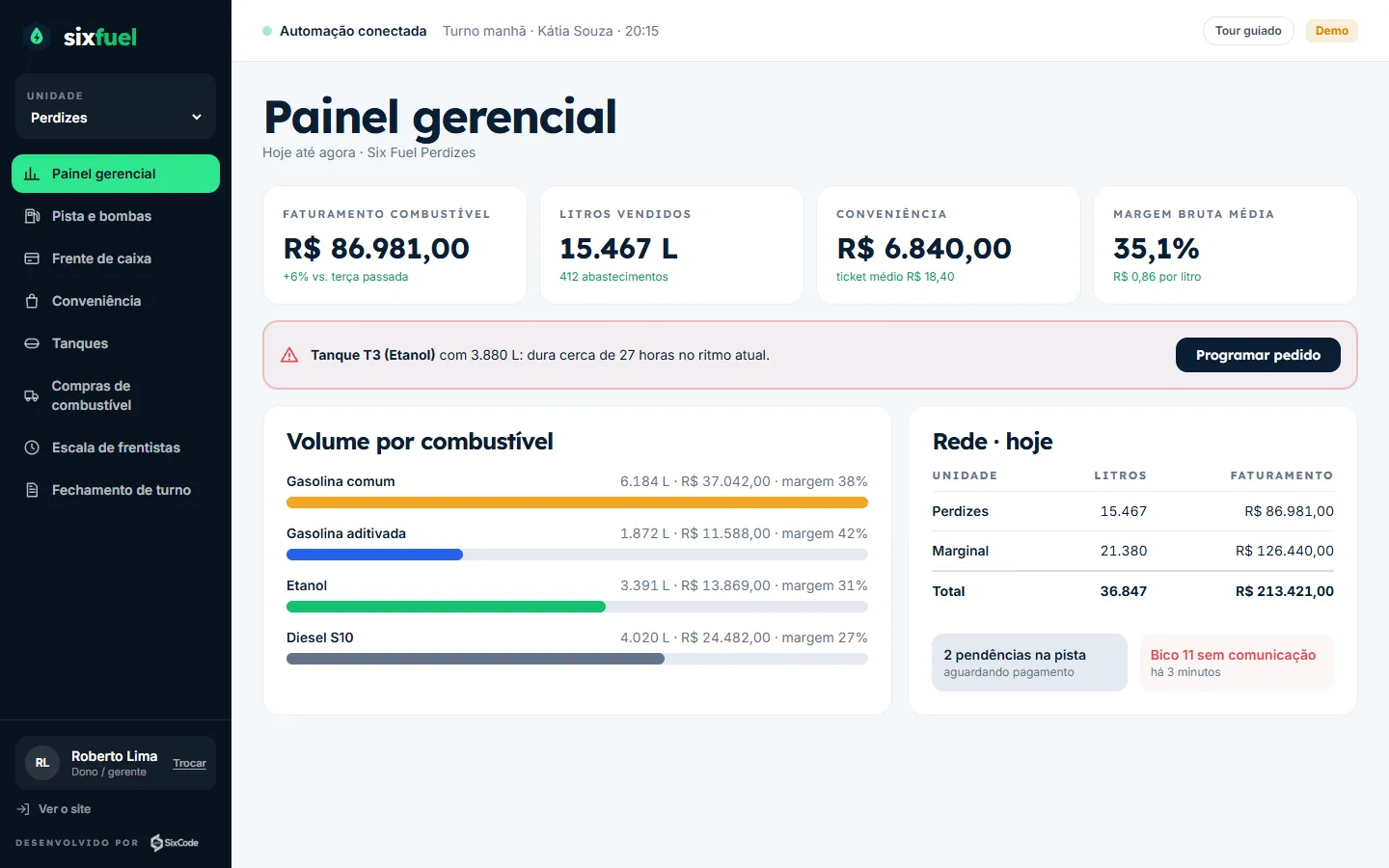The width and height of the screenshot is (1389, 868).
Task: Click the Trocar user link
Action: (189, 763)
